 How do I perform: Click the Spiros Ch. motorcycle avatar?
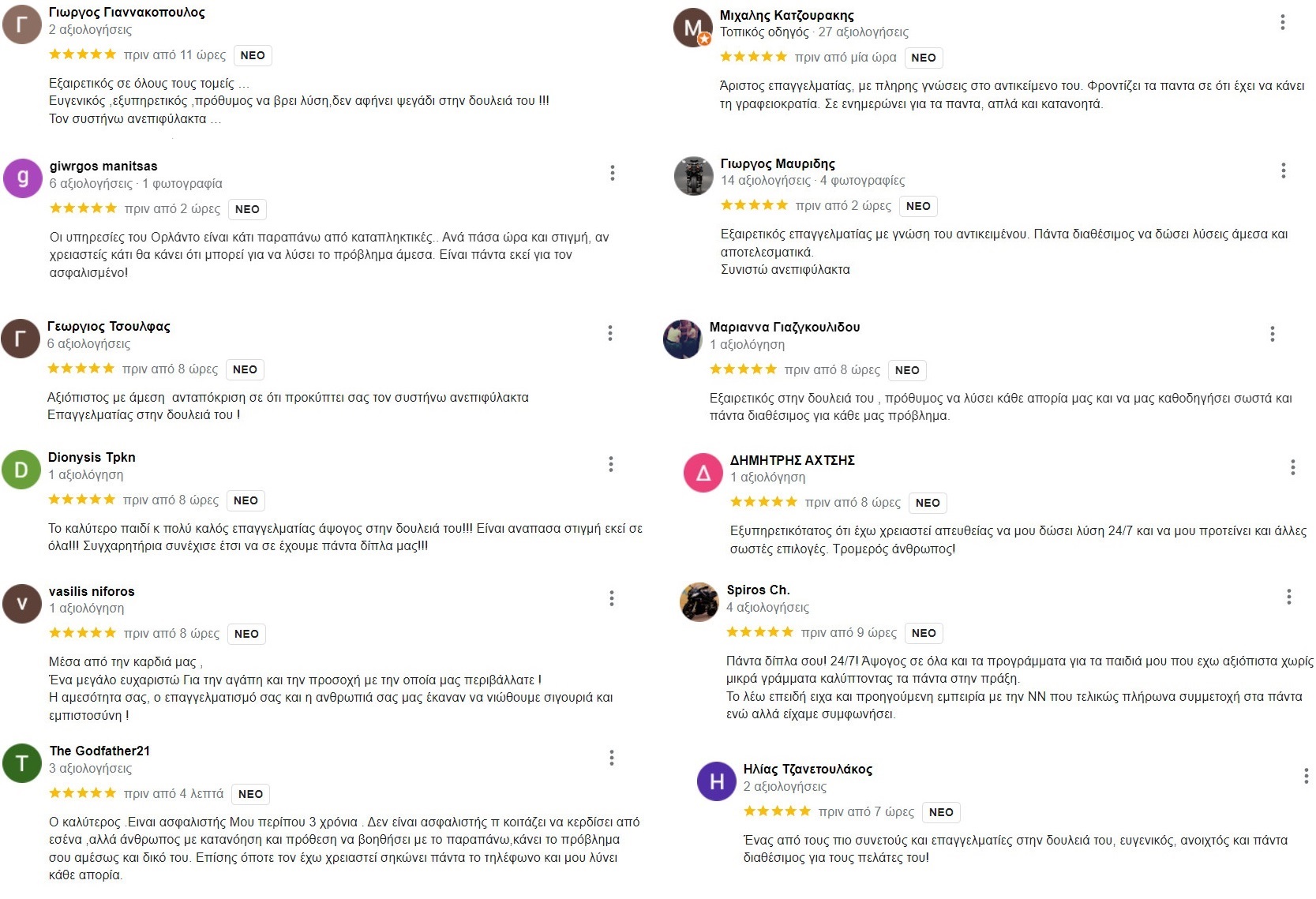(699, 602)
